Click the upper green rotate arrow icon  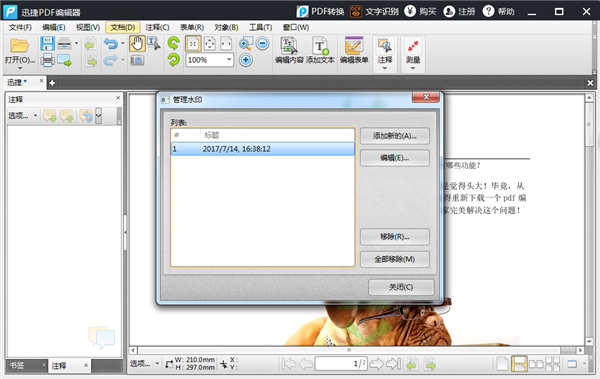click(174, 43)
